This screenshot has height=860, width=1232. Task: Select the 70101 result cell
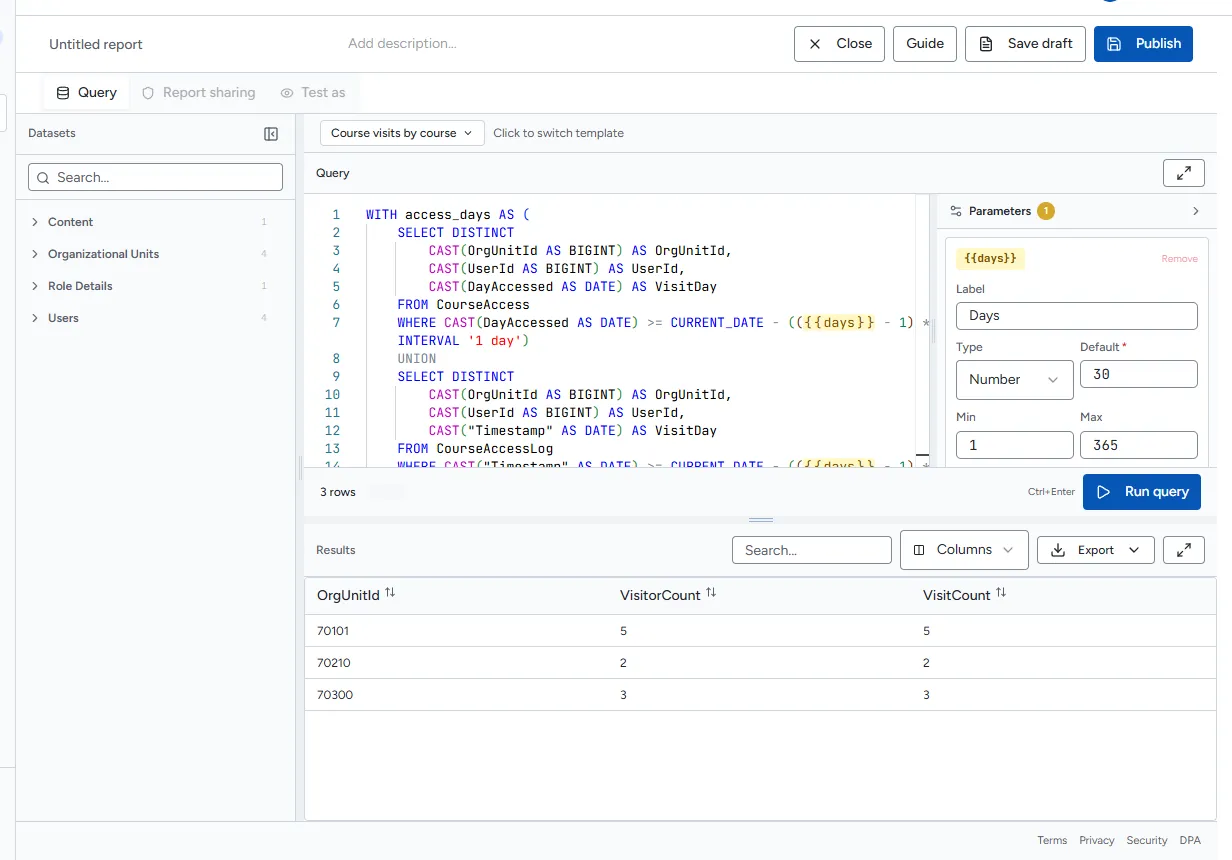(x=334, y=631)
